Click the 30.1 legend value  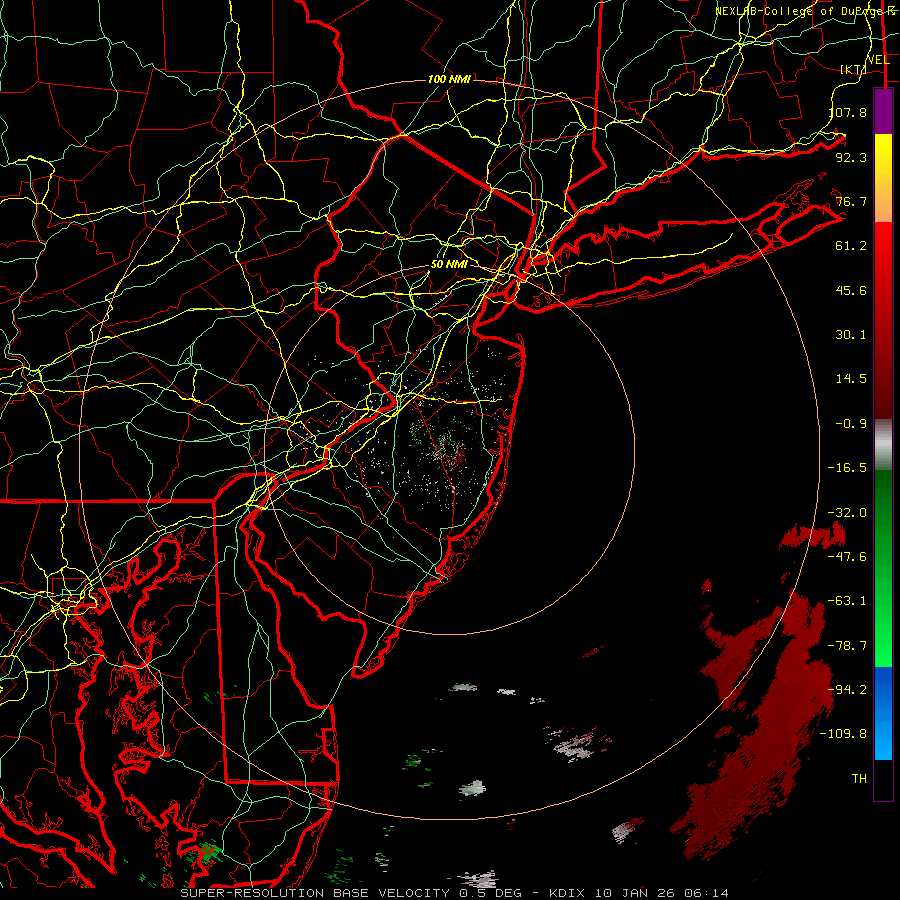851,335
